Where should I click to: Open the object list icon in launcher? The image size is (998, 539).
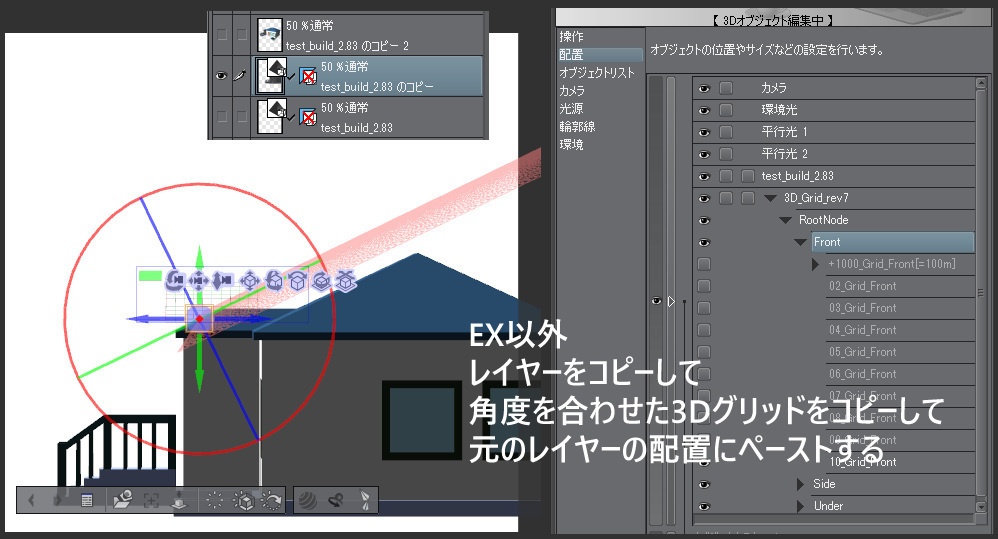click(x=87, y=501)
